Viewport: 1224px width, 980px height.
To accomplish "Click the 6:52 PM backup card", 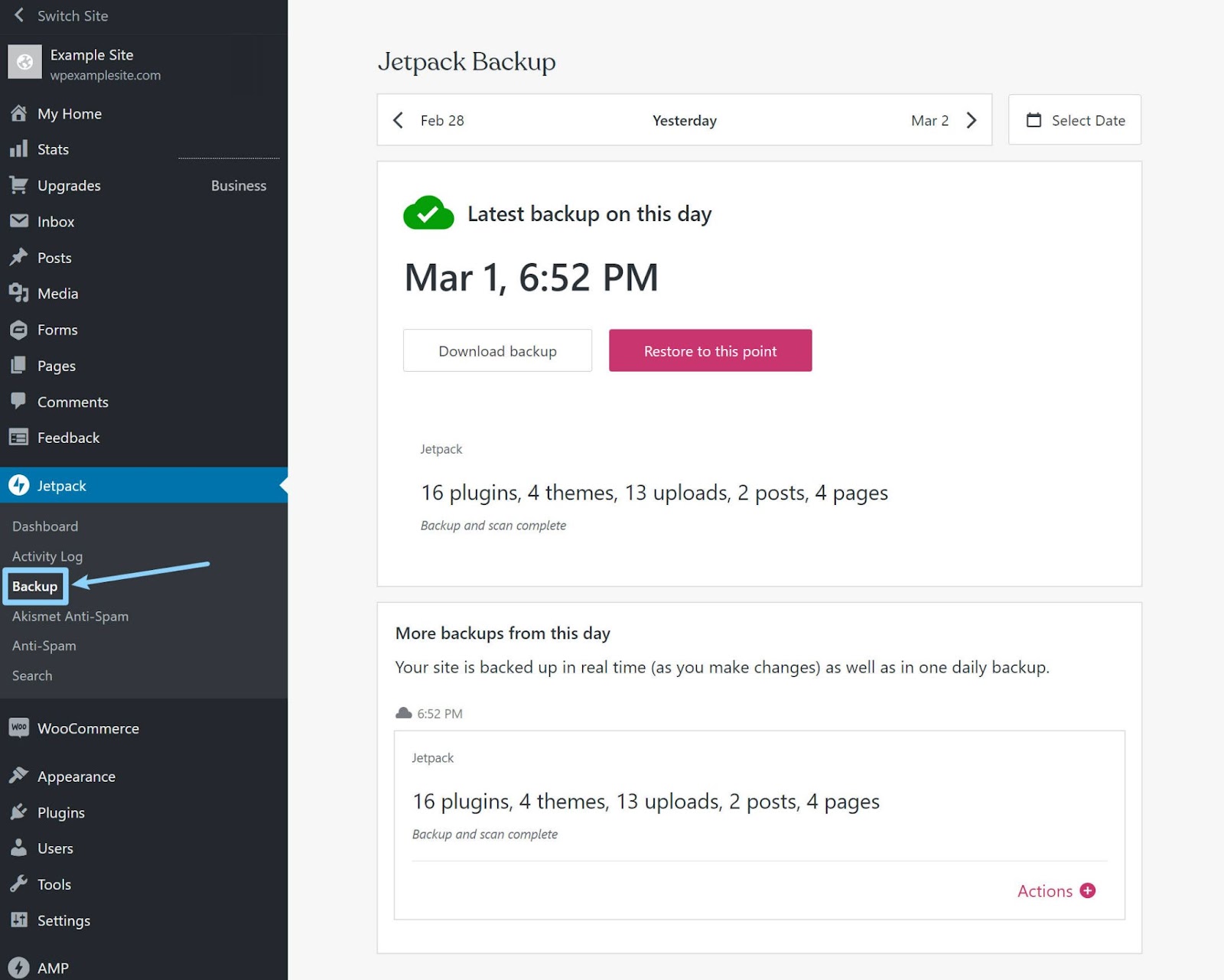I will tap(759, 825).
